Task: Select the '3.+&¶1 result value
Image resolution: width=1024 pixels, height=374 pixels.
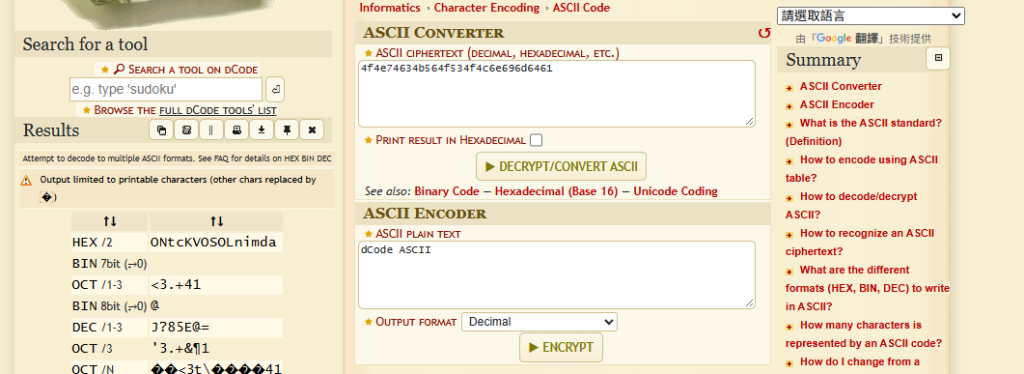Action: point(180,348)
